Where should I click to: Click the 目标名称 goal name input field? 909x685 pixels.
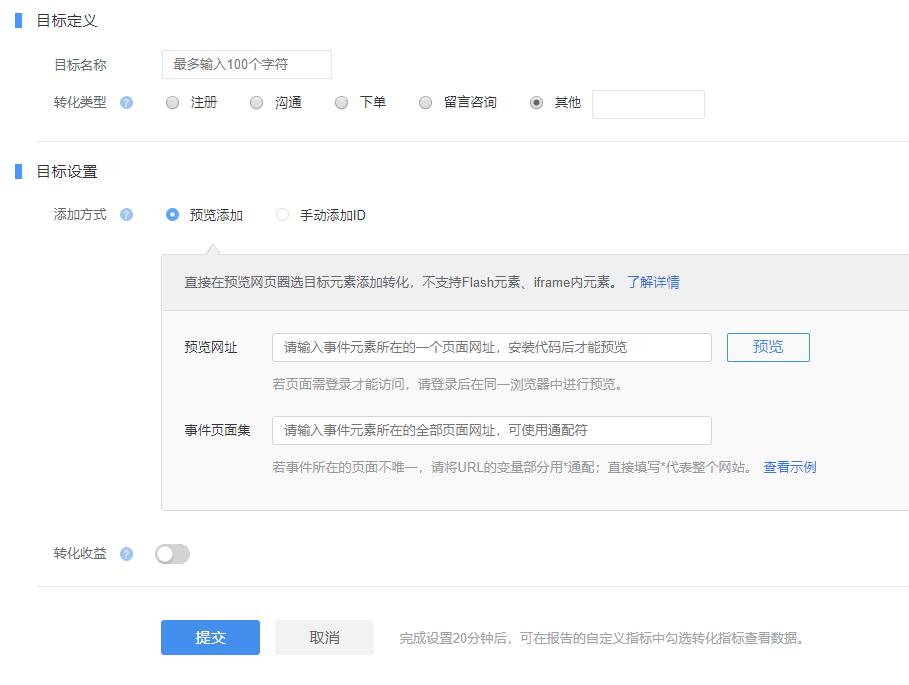pyautogui.click(x=245, y=64)
